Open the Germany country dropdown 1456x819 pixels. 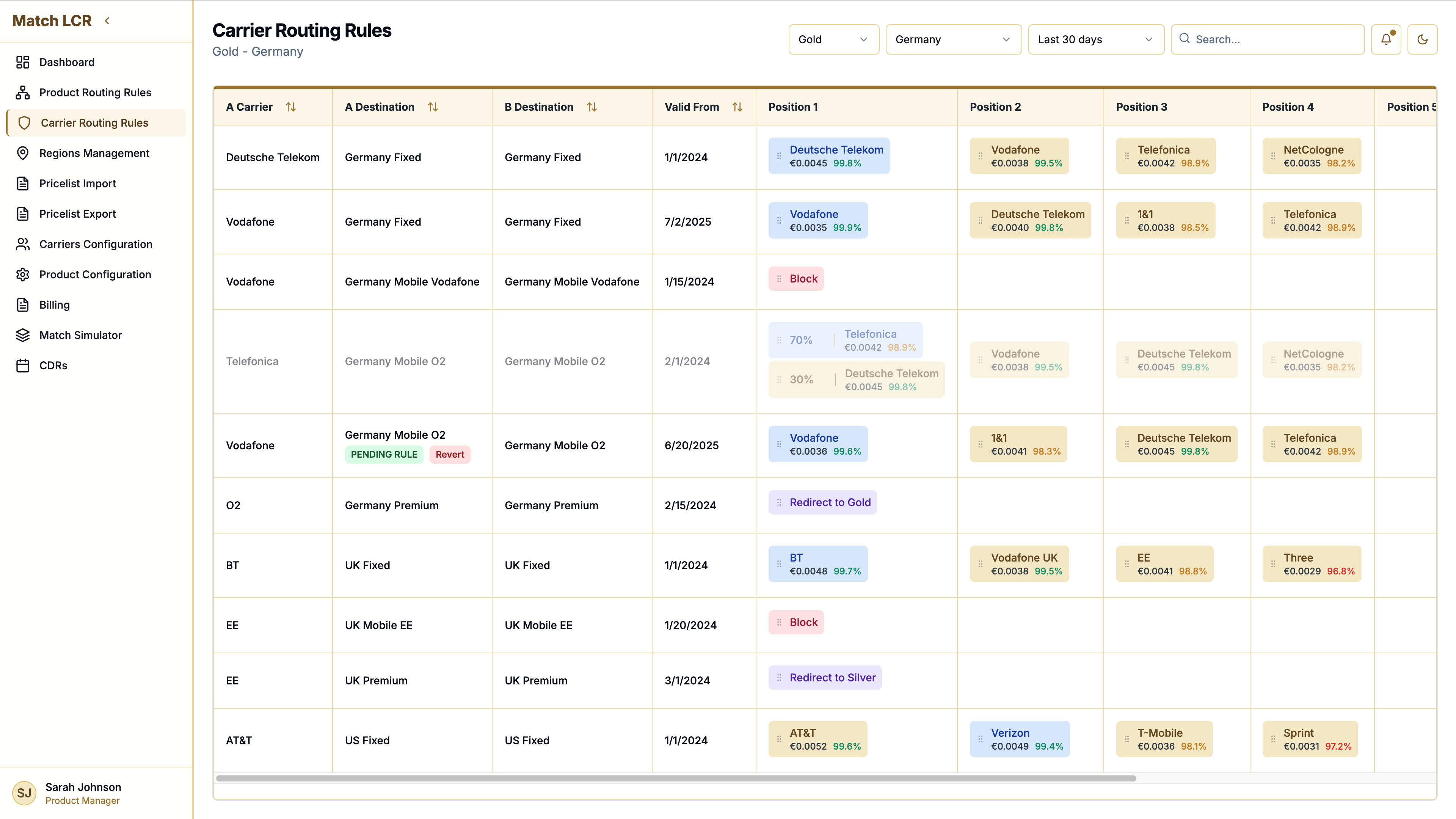point(954,39)
